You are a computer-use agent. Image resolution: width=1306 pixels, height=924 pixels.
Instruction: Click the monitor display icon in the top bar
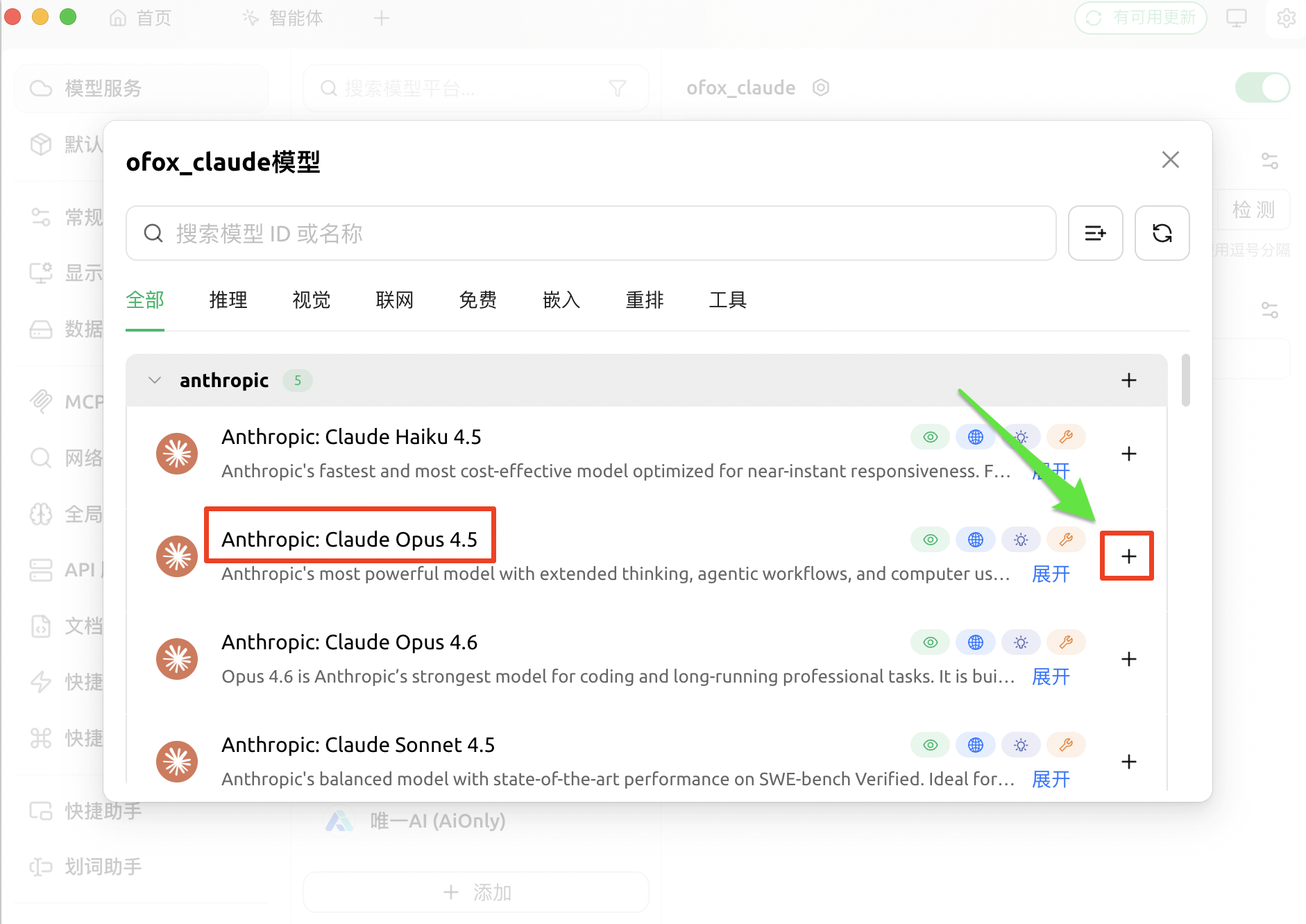click(x=1237, y=18)
